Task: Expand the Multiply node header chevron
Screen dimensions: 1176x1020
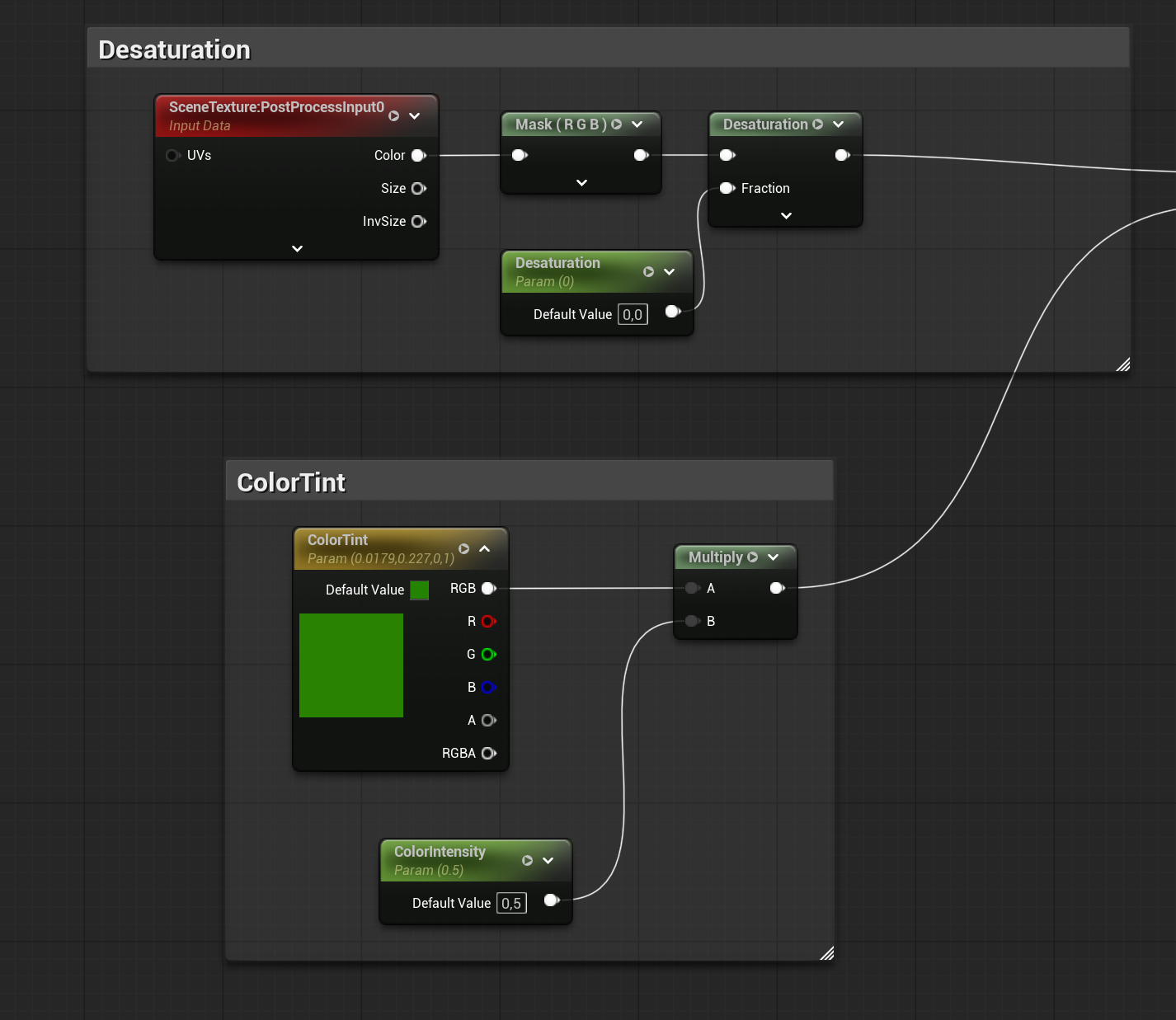Action: point(774,557)
